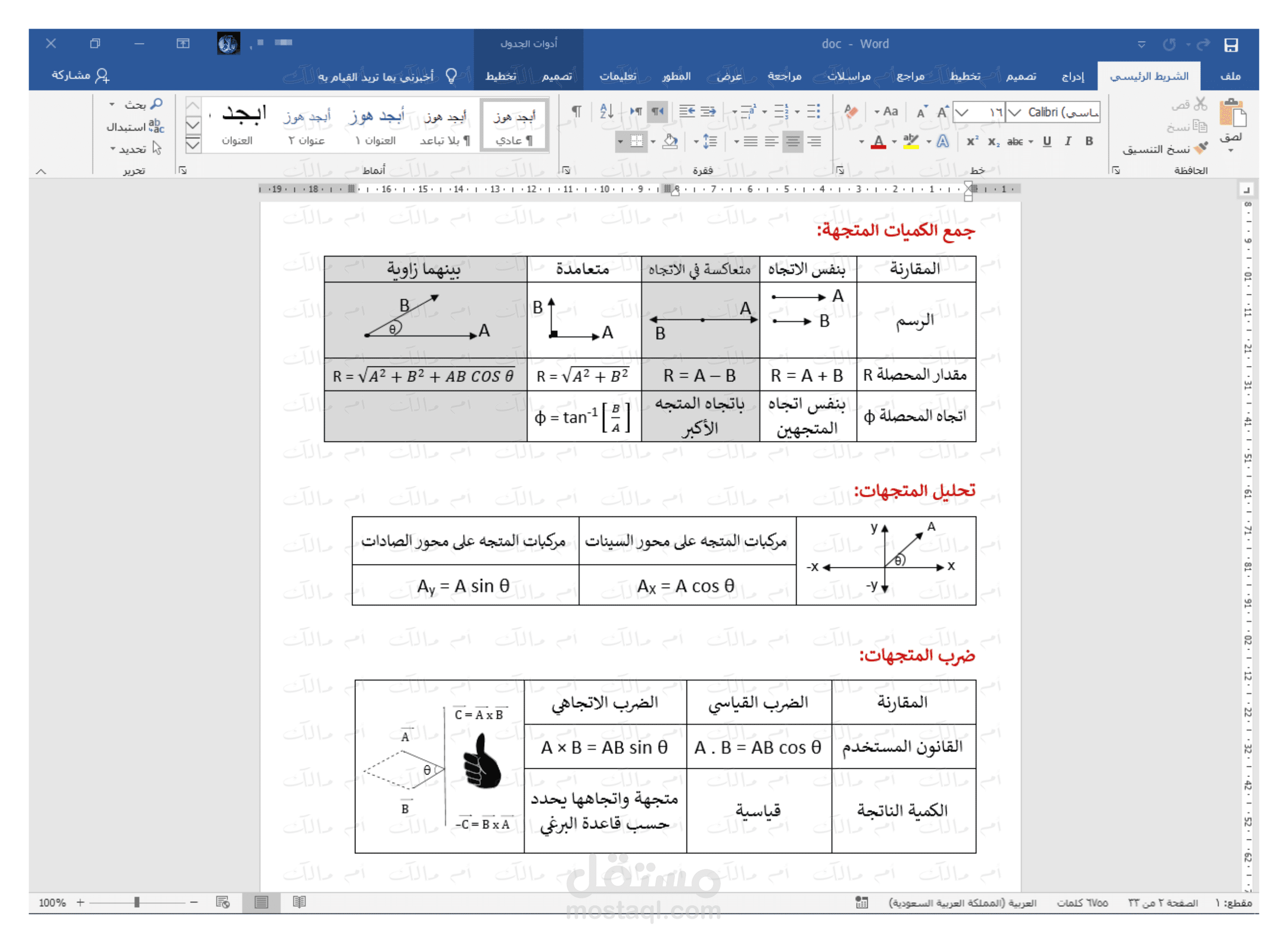Viewport: 1288px width, 943px height.
Task: Switch to the مراجعة (Review) tab
Action: (x=784, y=76)
